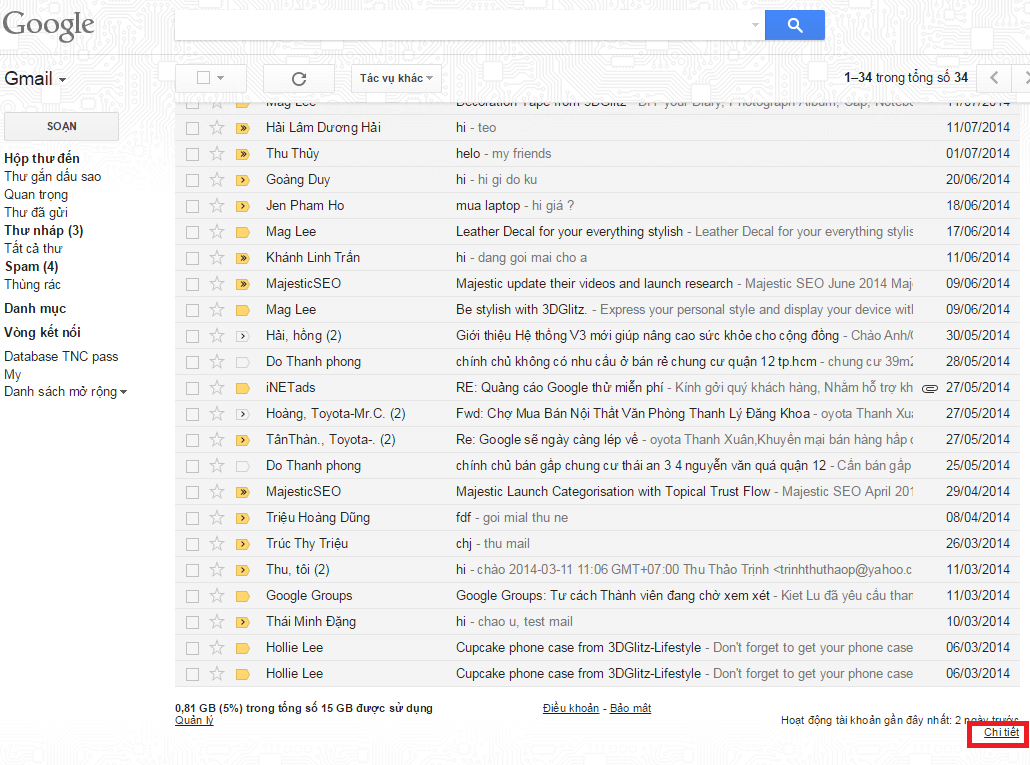Open the Điều khoản terms link
Viewport: 1030px width, 765px height.
point(571,708)
